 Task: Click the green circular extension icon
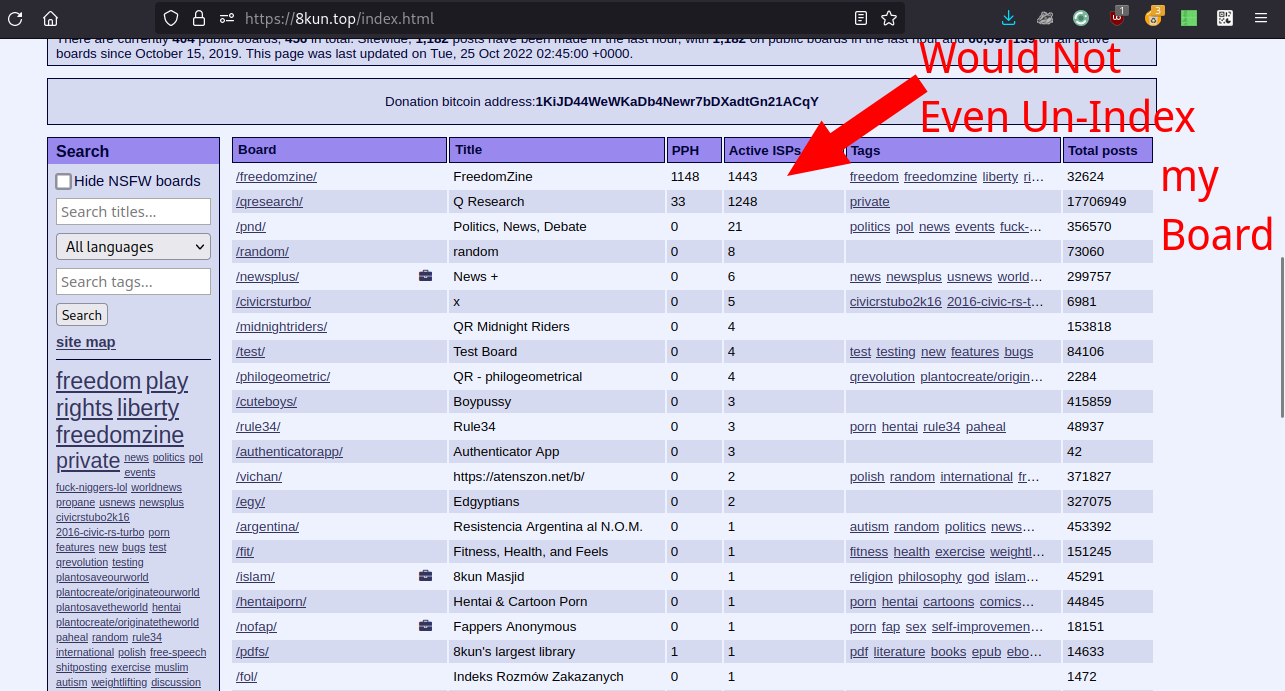1081,18
